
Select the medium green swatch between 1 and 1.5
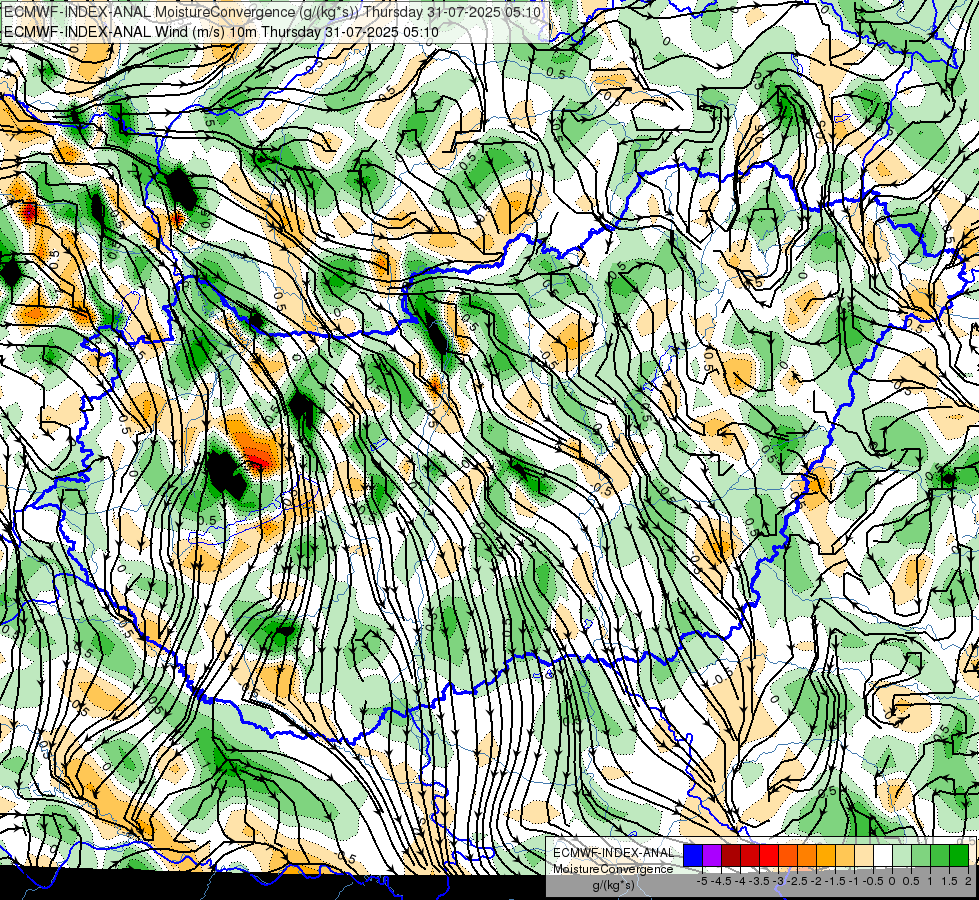(x=940, y=855)
